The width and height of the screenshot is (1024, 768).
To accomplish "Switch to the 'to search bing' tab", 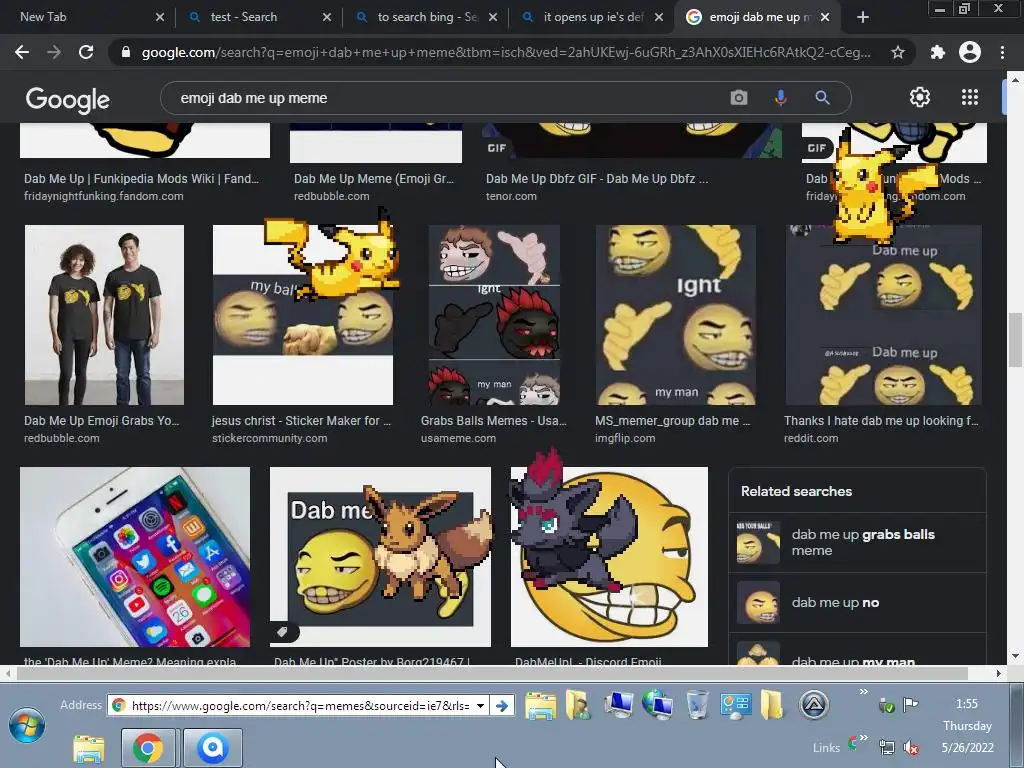I will click(x=425, y=17).
